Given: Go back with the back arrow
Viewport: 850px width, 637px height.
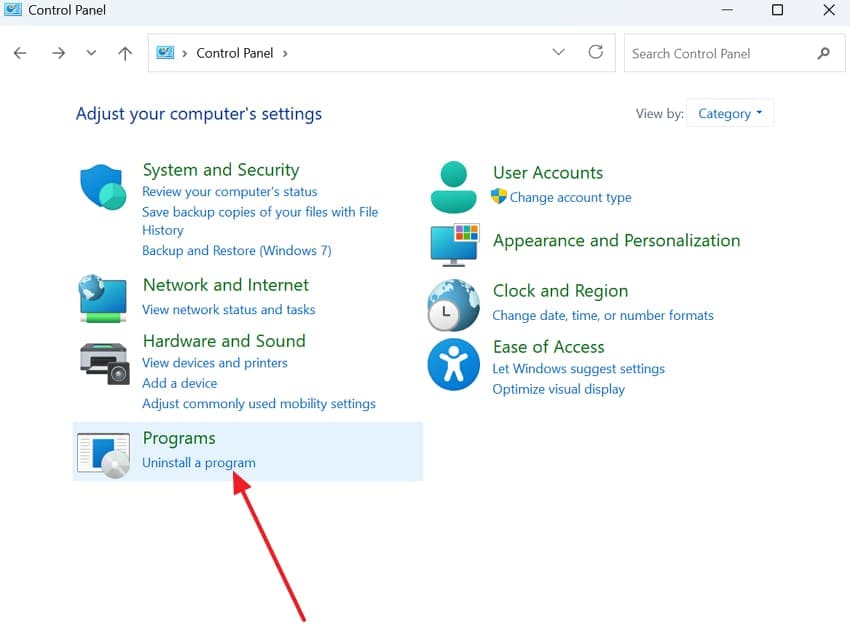Looking at the screenshot, I should coord(20,53).
